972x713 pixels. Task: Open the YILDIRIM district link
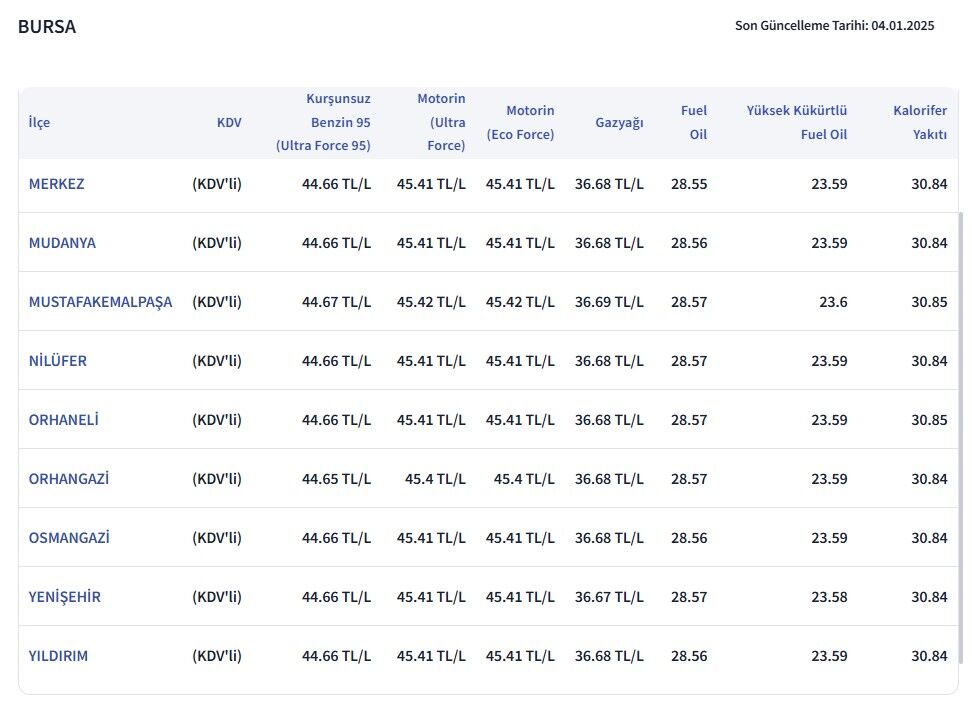click(60, 655)
